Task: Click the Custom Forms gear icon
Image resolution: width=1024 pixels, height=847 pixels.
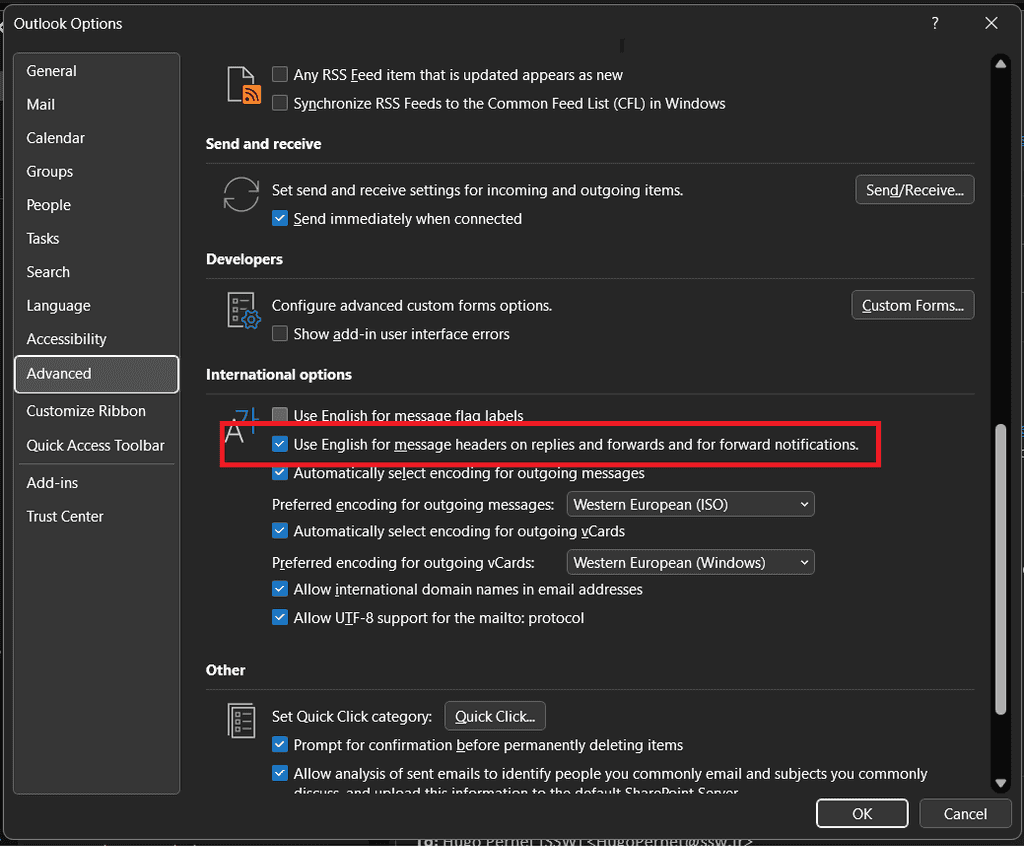Action: point(241,312)
